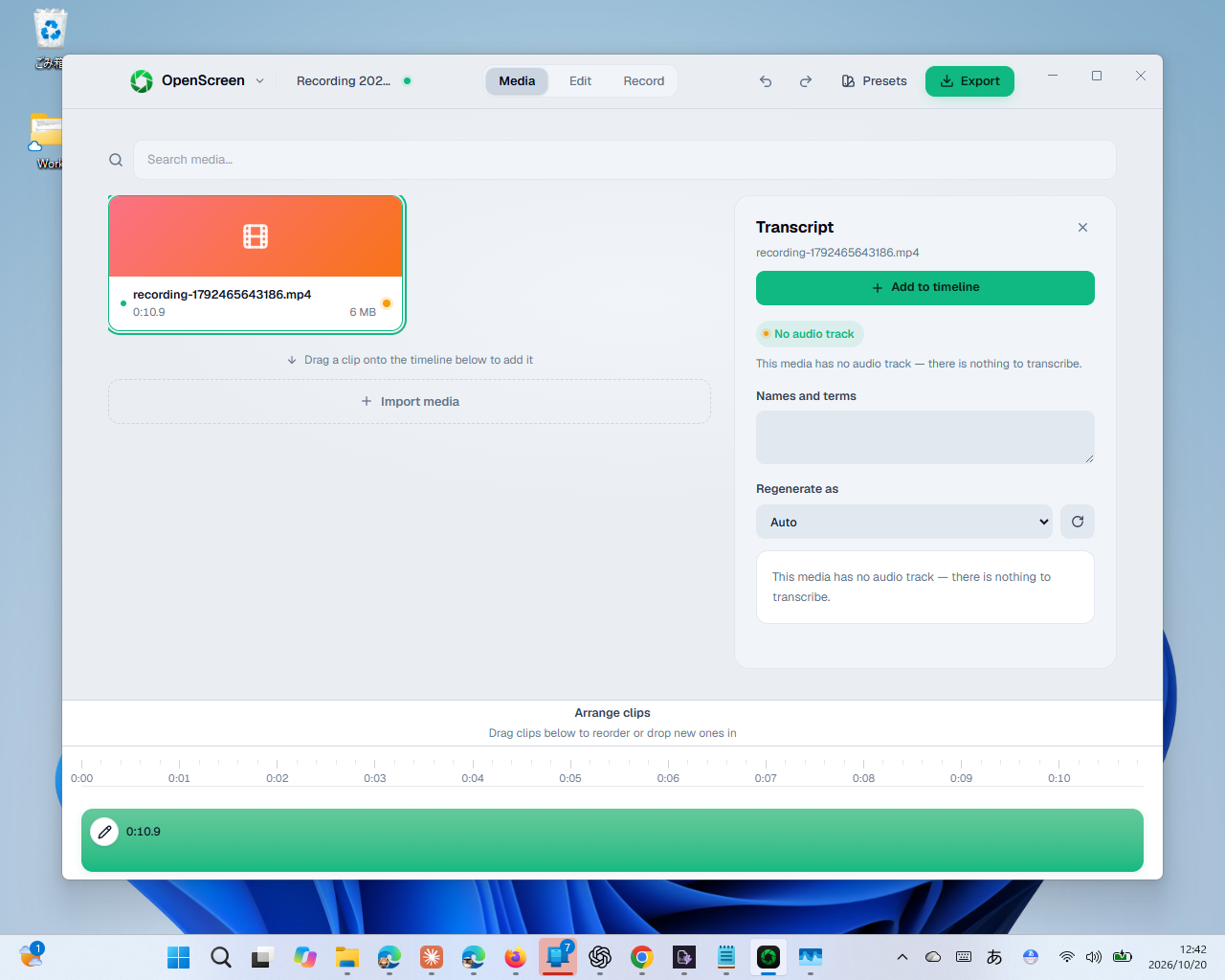Export the recording
The height and width of the screenshot is (980, 1225).
pos(969,81)
